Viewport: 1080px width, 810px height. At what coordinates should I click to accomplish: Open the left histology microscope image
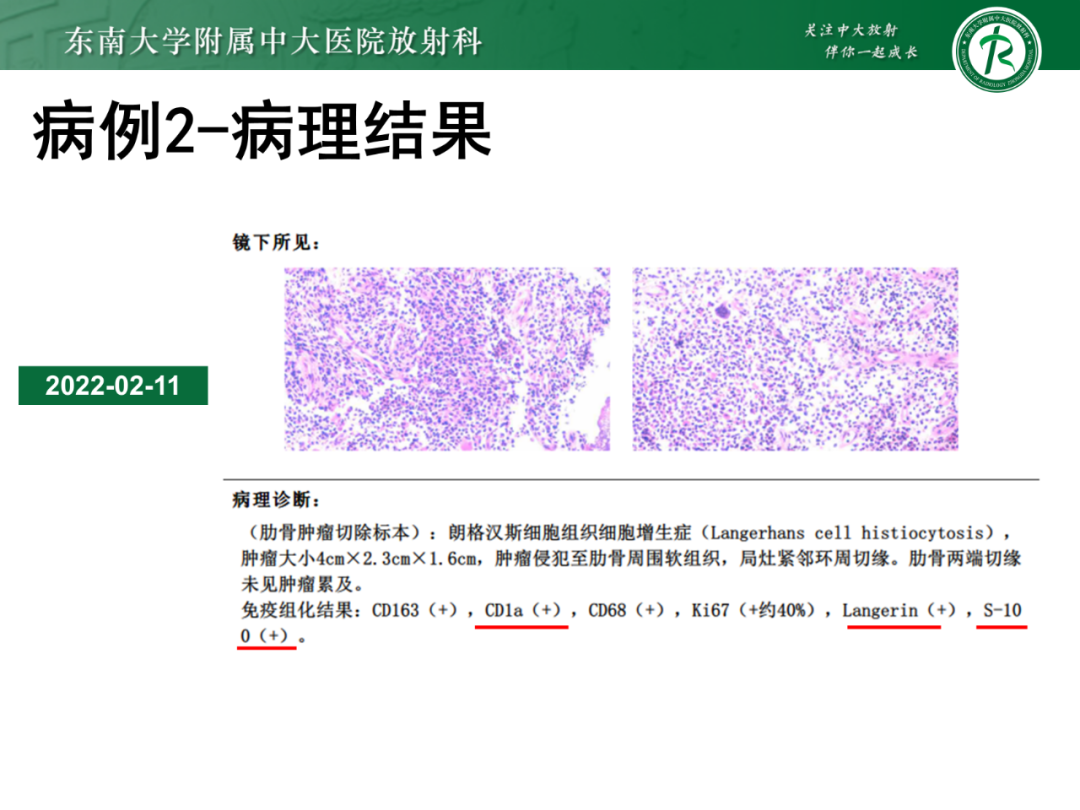click(447, 359)
